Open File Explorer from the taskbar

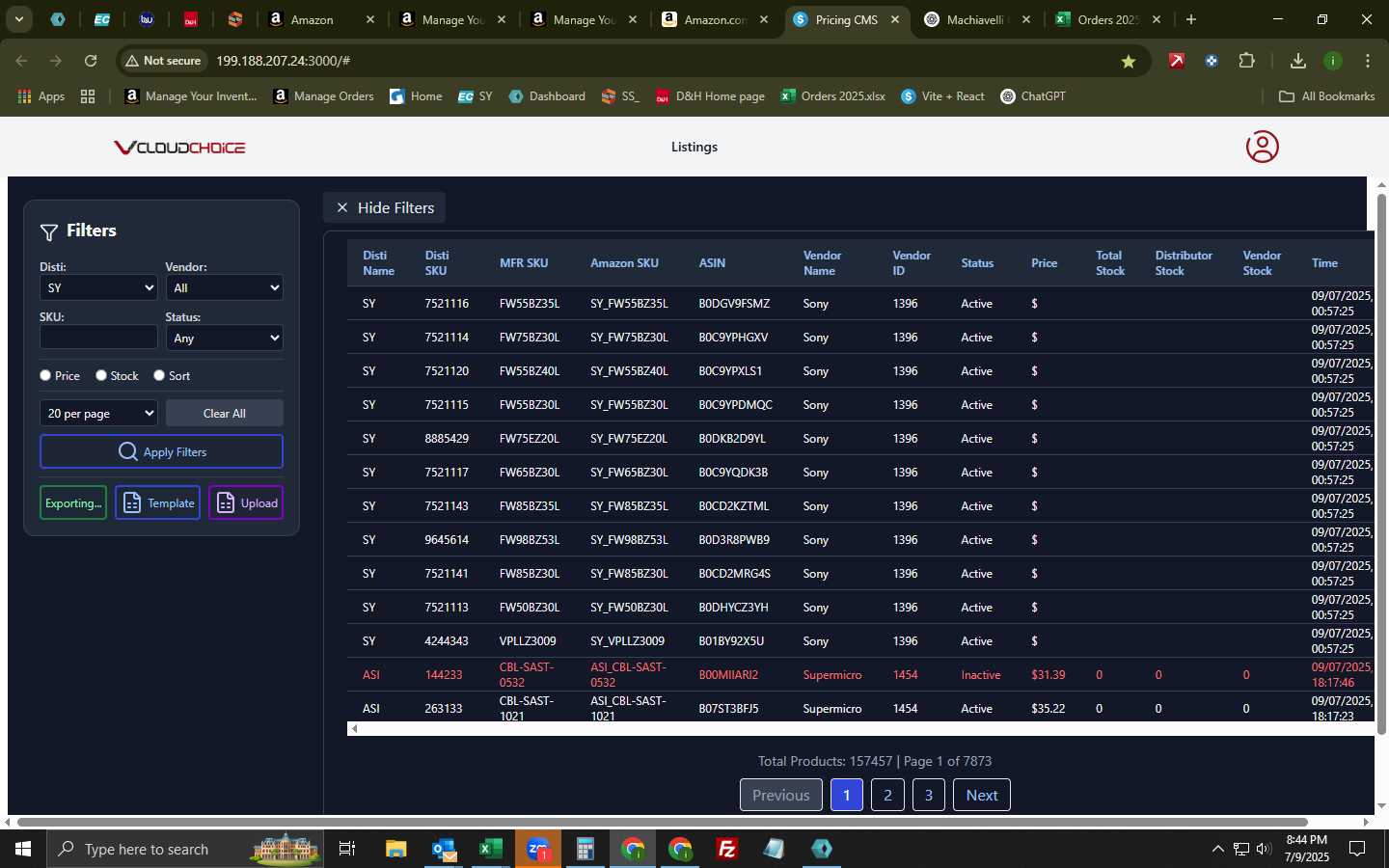(396, 849)
